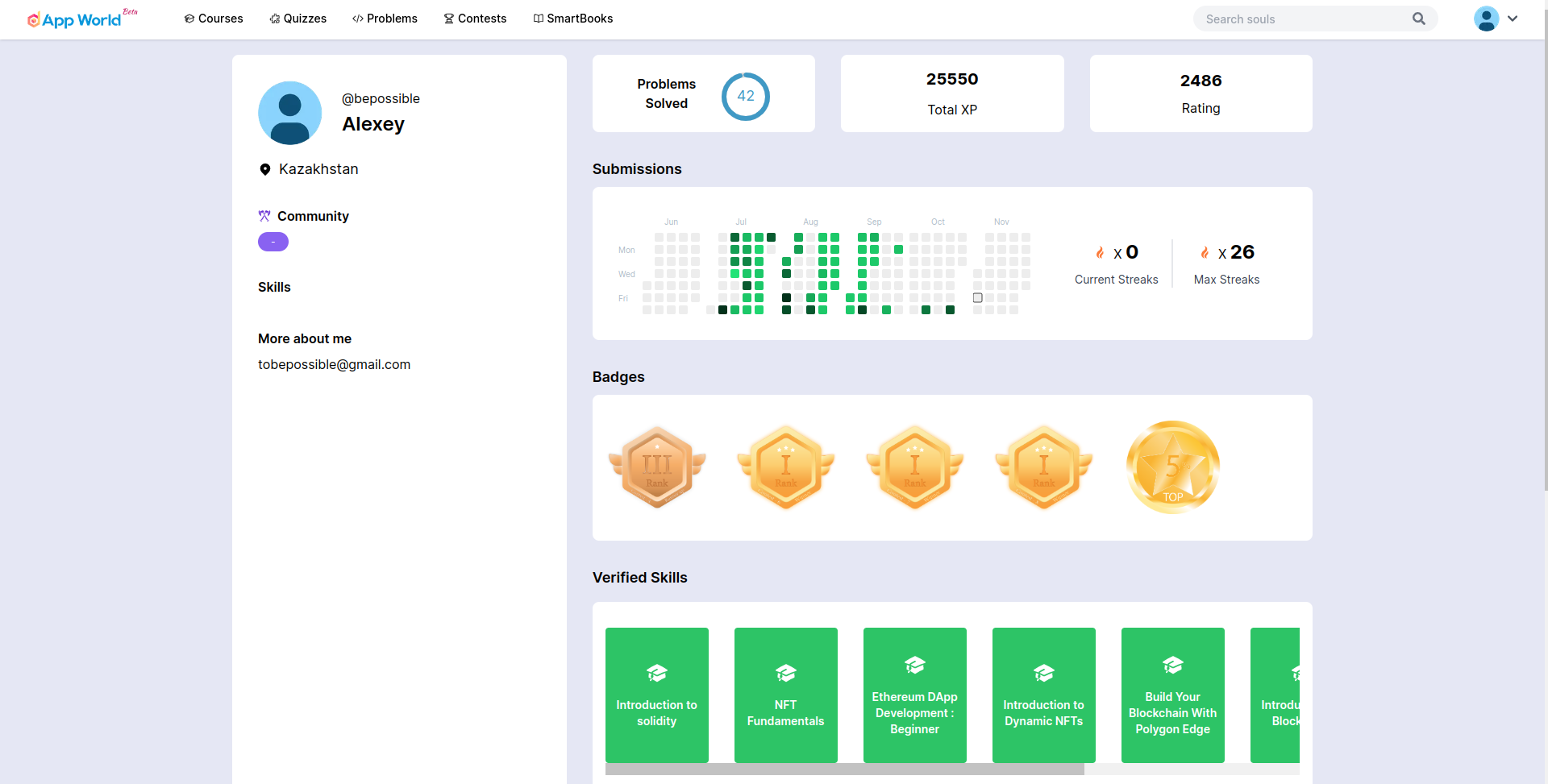
Task: Go to the Quizzes page
Action: 298,19
